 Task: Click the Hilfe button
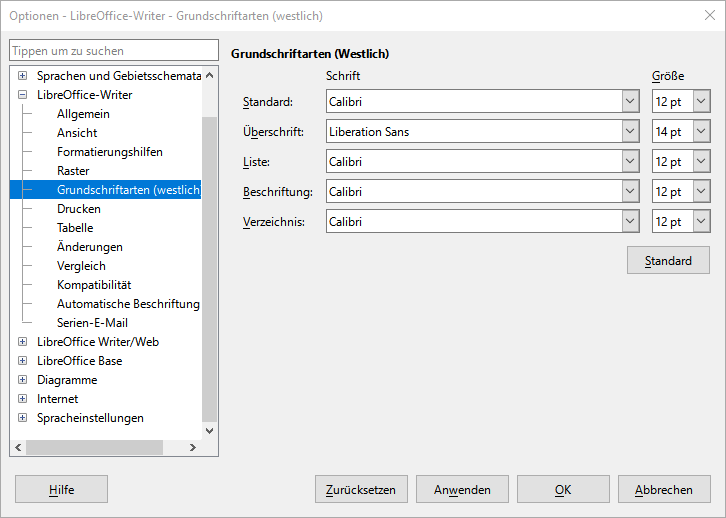click(61, 490)
